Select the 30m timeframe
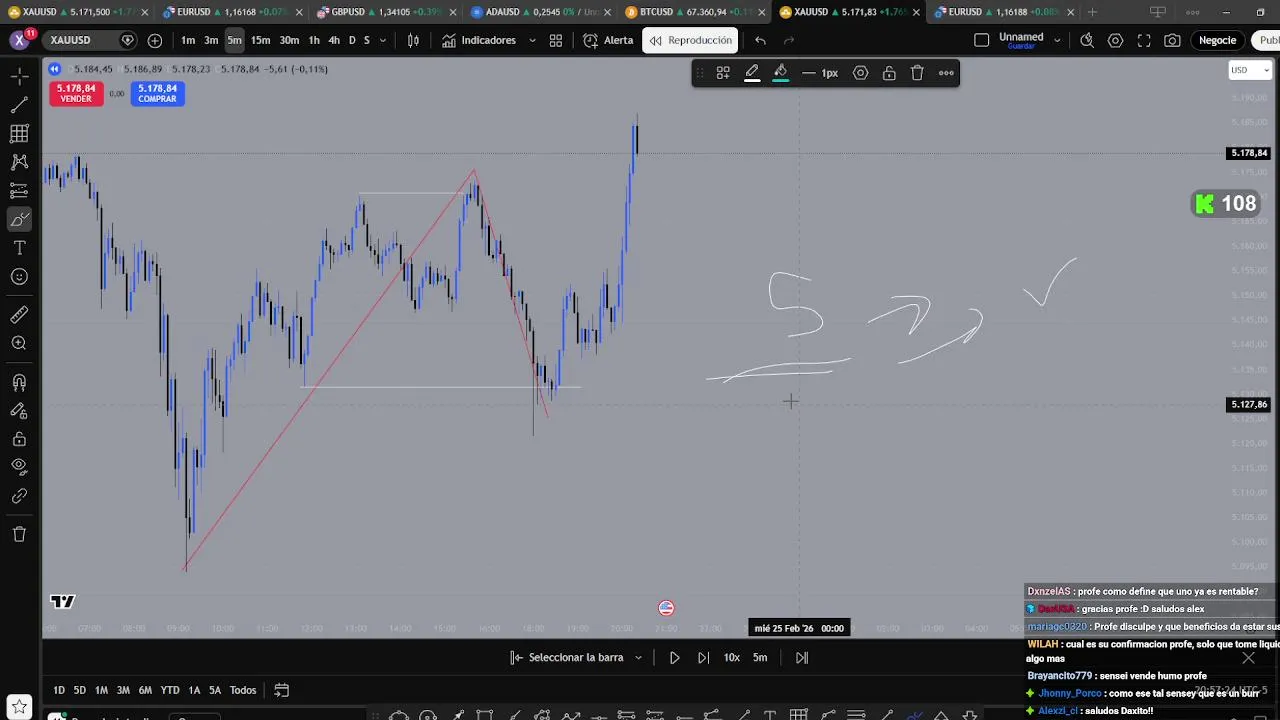 [x=289, y=40]
